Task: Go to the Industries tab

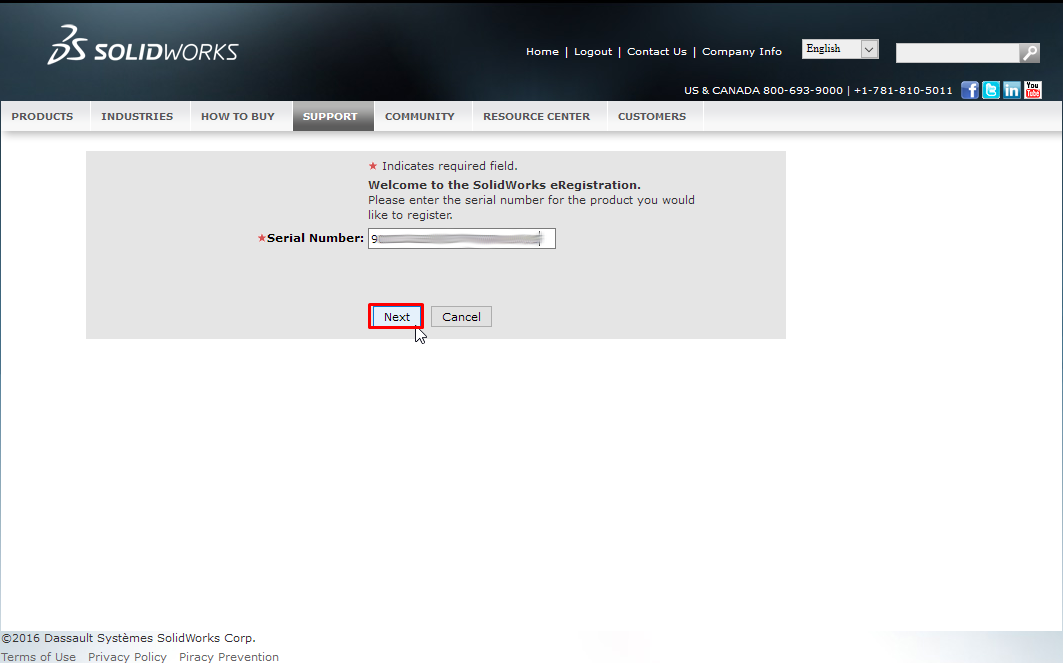Action: [x=137, y=117]
